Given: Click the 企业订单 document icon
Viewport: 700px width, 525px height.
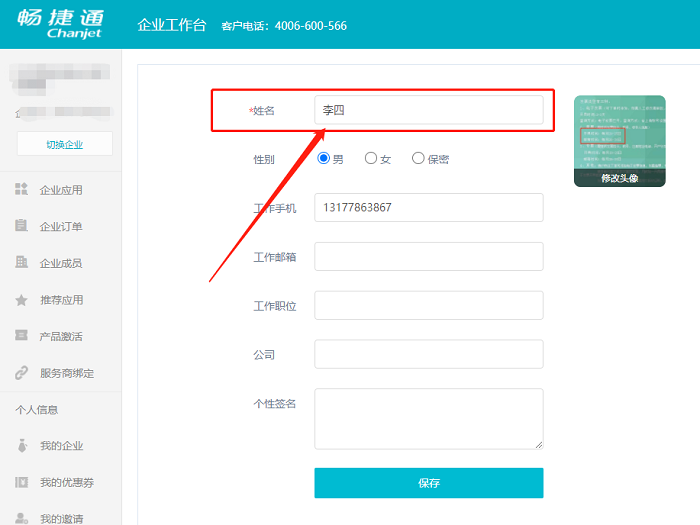Looking at the screenshot, I should click(x=21, y=225).
